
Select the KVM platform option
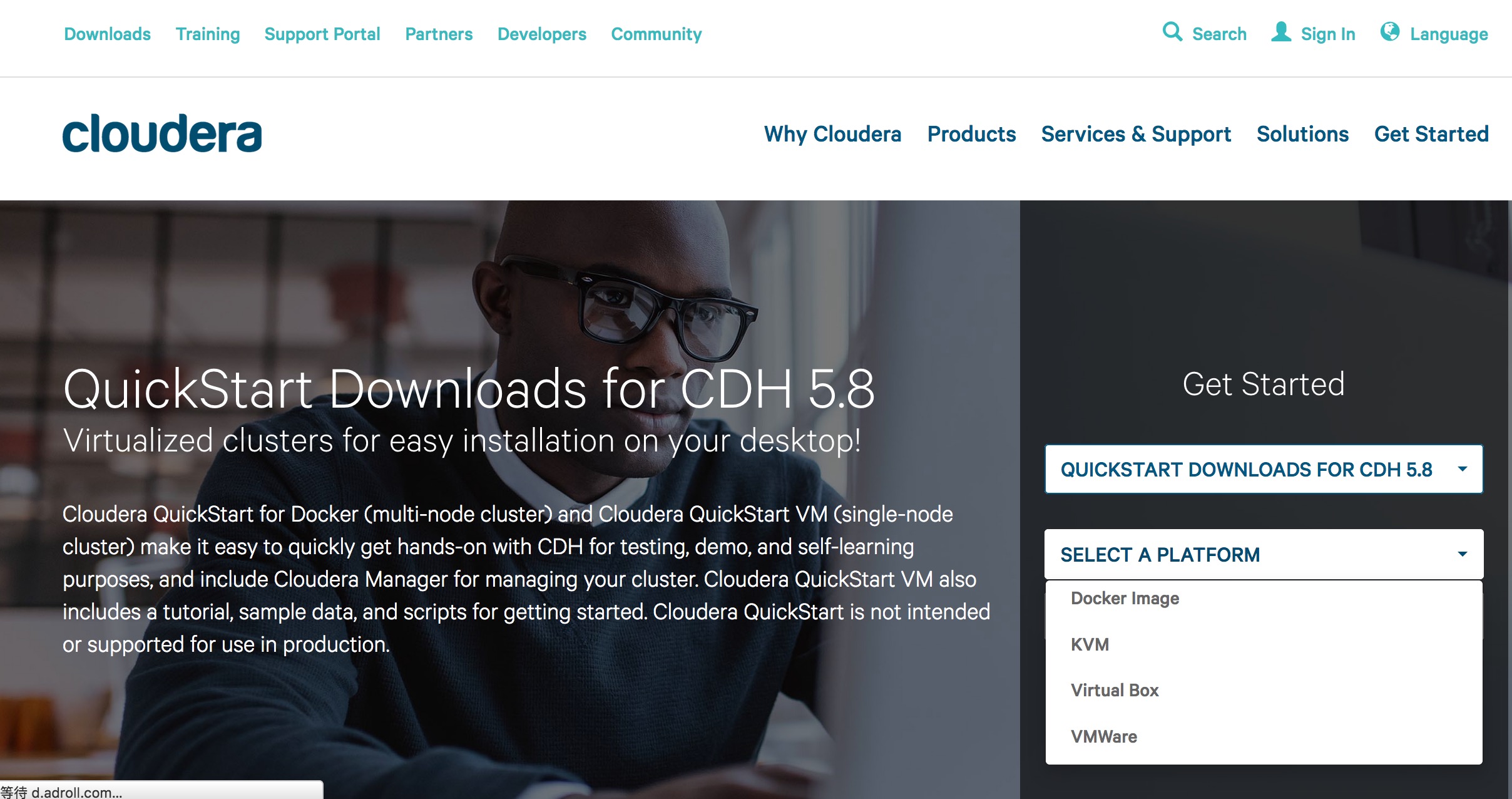(1090, 644)
